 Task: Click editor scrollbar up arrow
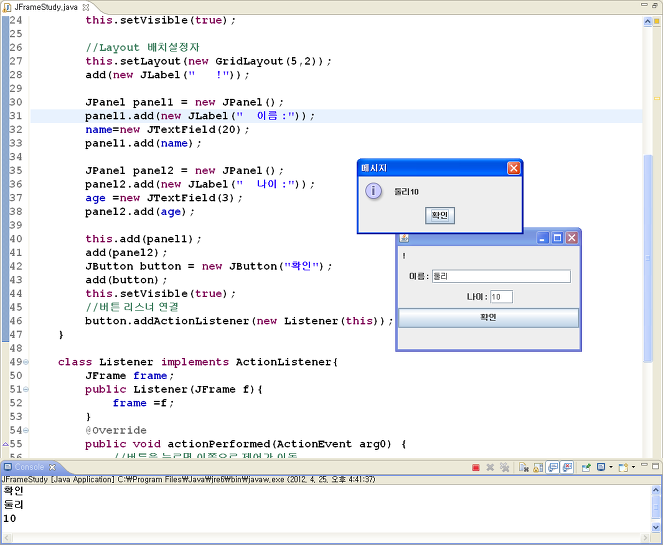pos(647,22)
